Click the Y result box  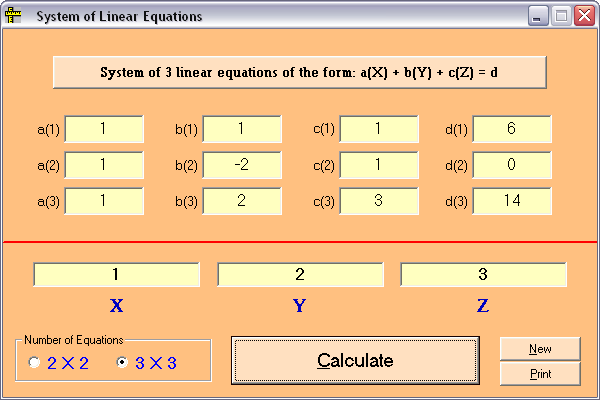point(300,274)
